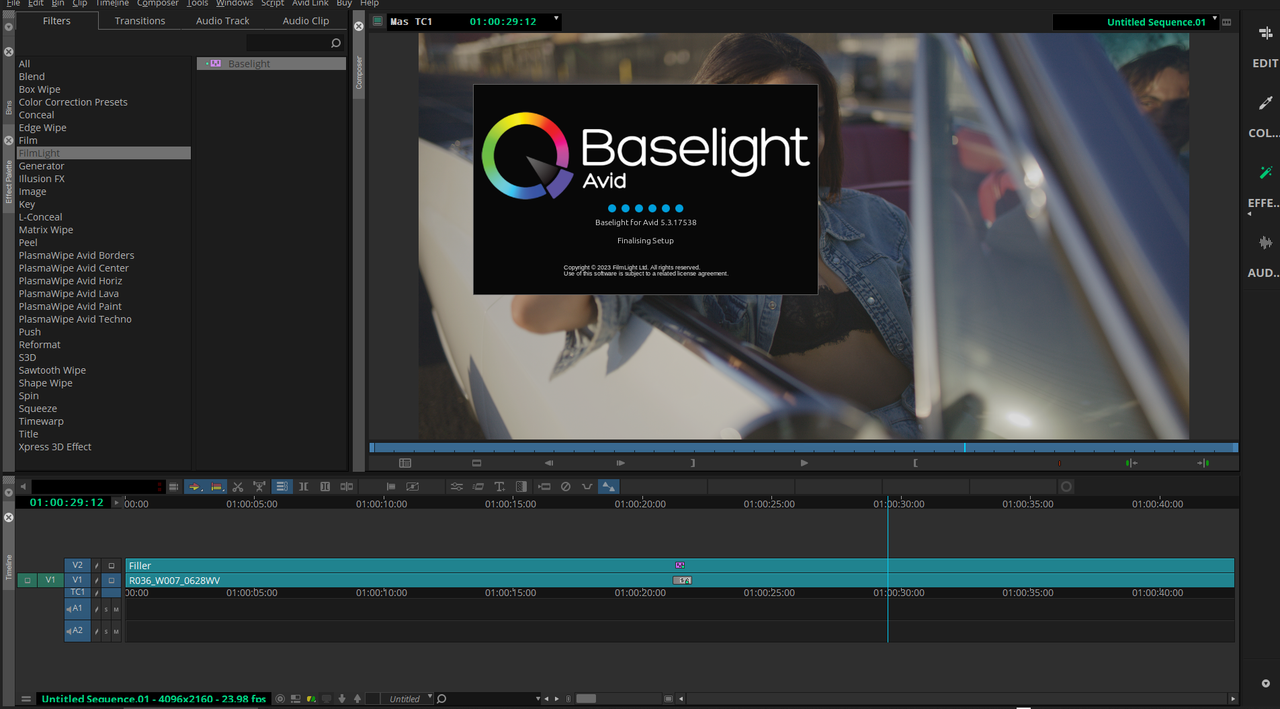
Task: Click the Composer settings icon beside Mas TC1
Action: tap(377, 21)
